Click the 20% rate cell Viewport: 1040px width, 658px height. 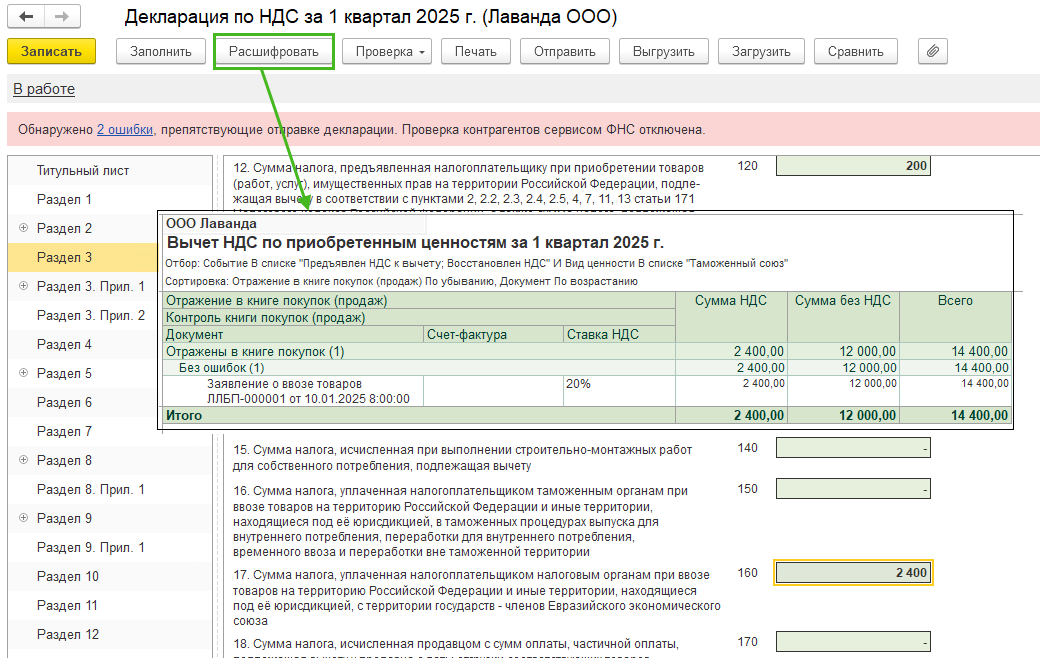tap(619, 391)
